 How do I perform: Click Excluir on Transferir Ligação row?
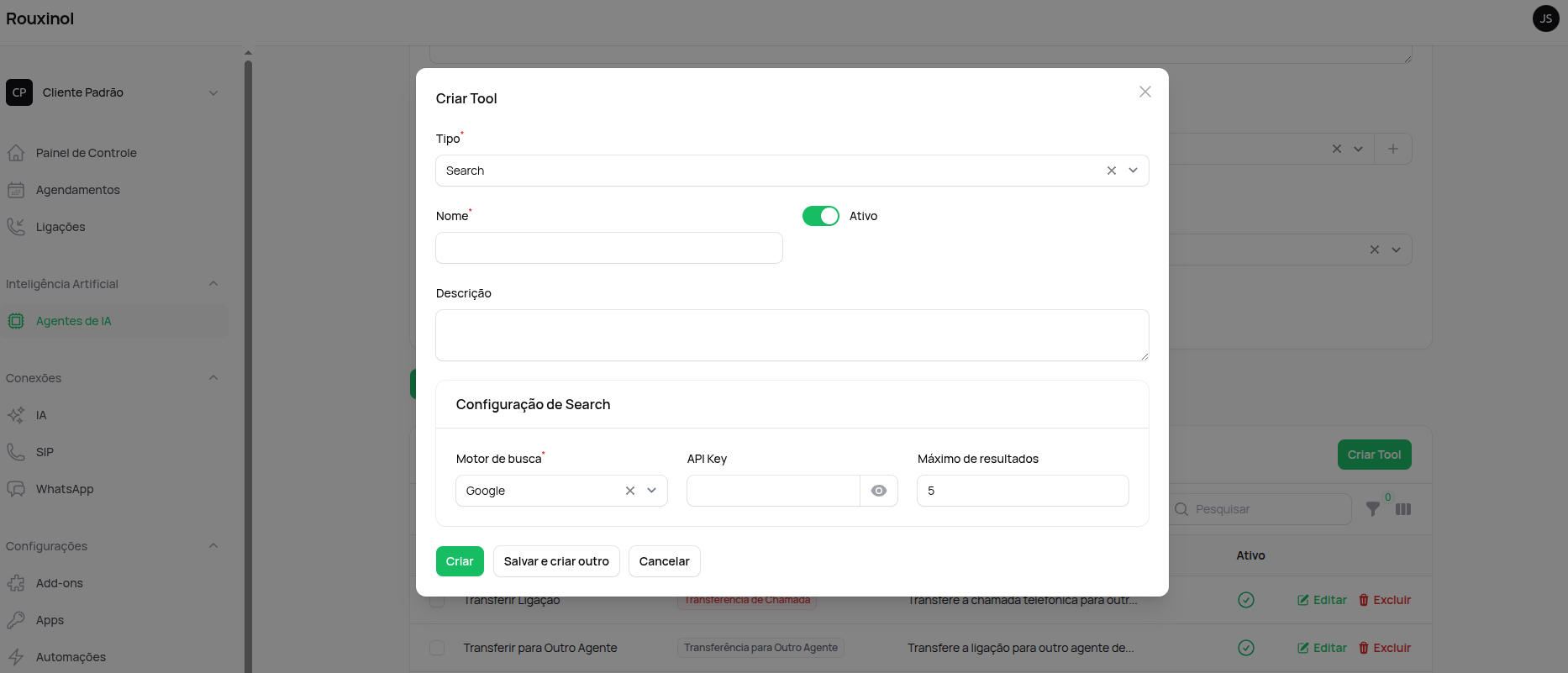1385,600
